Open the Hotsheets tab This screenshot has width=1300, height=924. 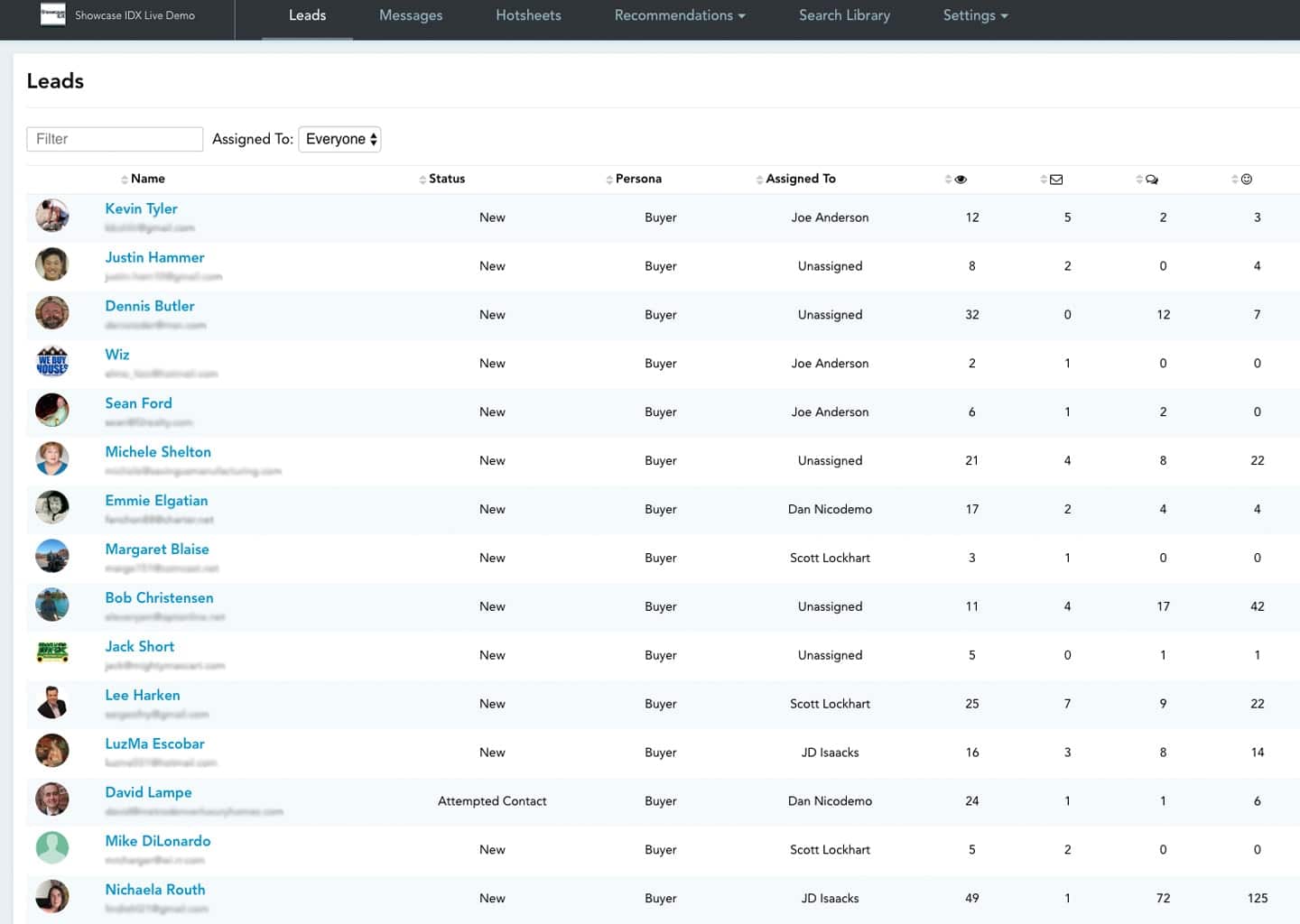[x=528, y=15]
